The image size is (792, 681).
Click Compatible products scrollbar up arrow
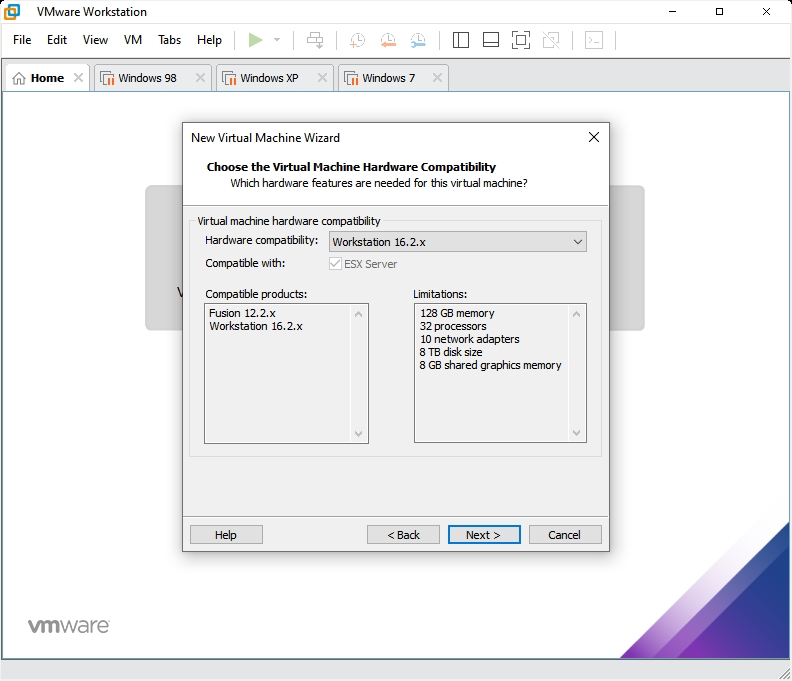359,314
